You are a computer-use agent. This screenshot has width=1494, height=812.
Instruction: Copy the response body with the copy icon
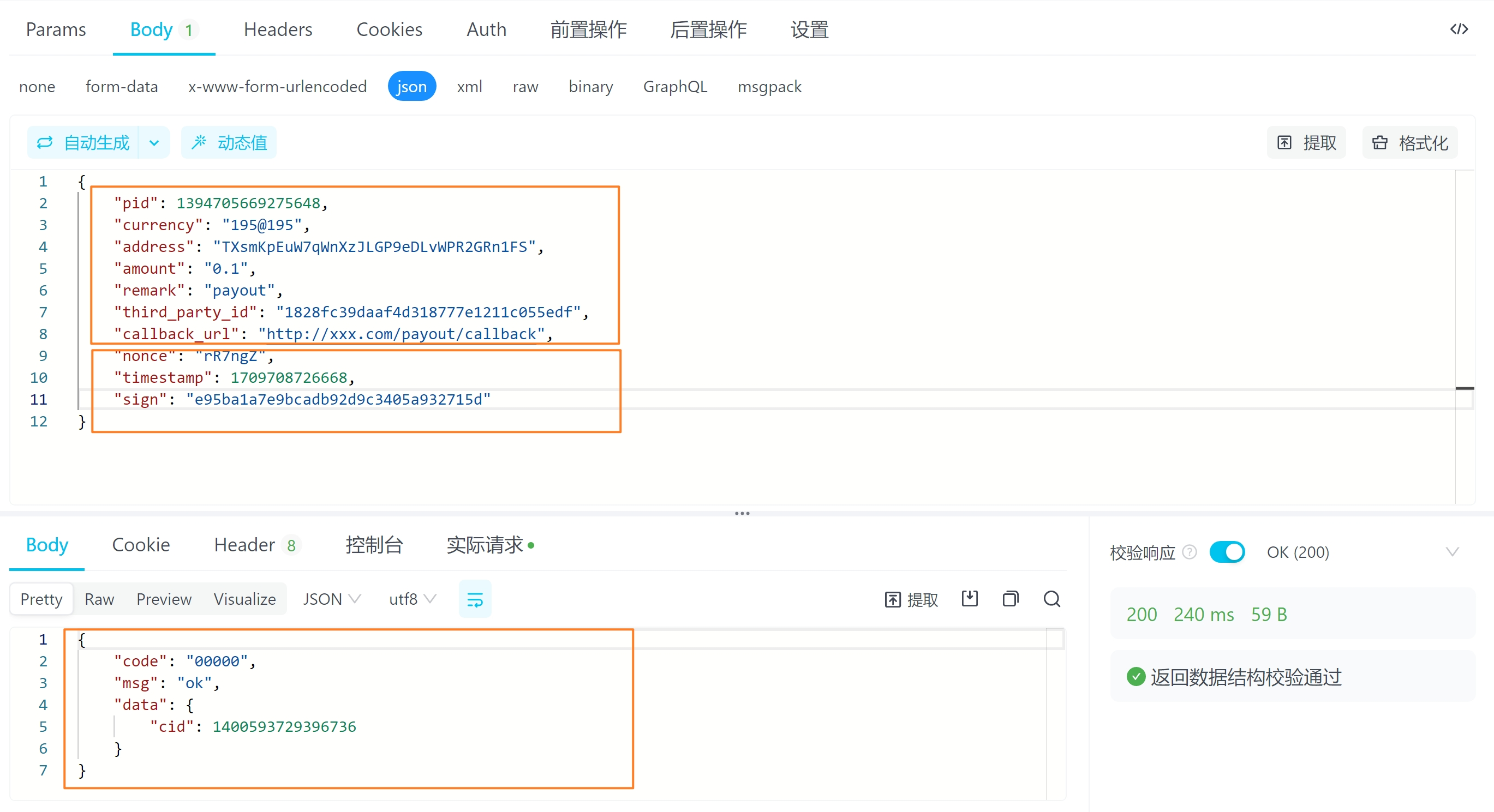coord(1011,599)
